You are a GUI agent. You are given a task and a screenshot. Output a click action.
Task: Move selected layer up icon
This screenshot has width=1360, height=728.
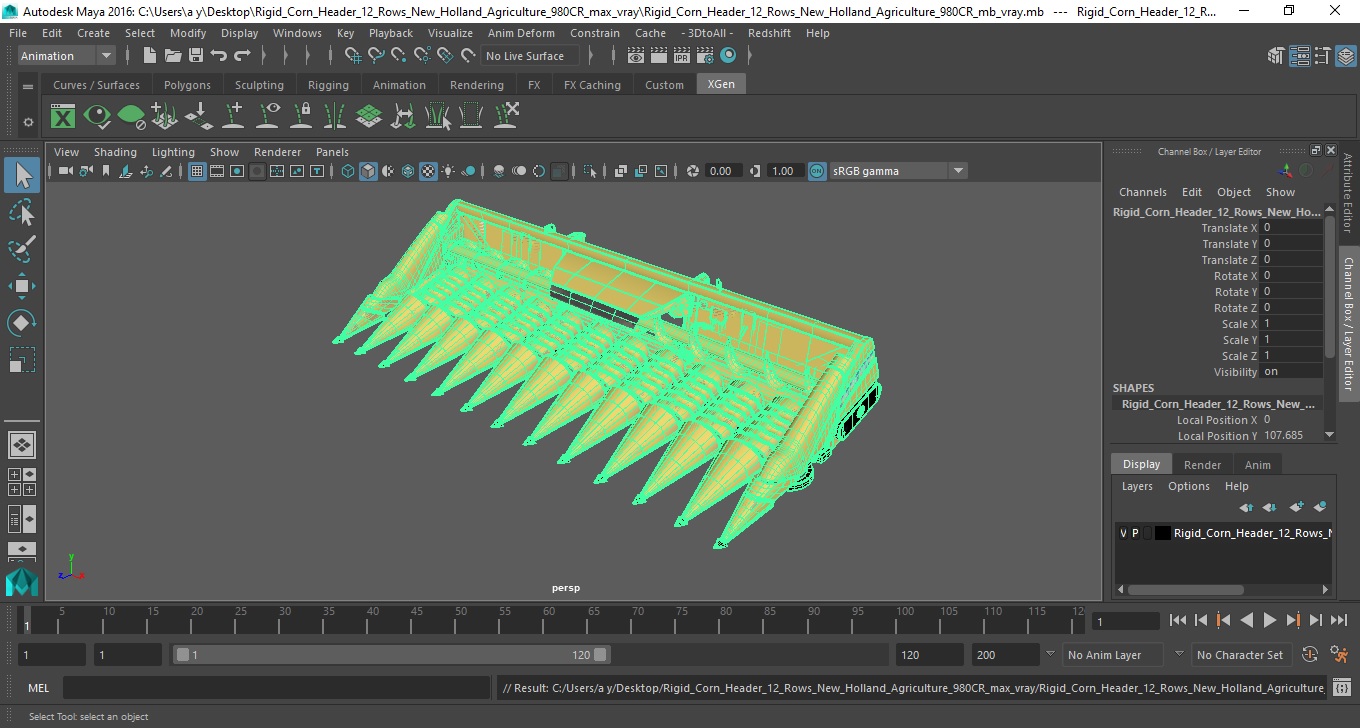click(1246, 508)
